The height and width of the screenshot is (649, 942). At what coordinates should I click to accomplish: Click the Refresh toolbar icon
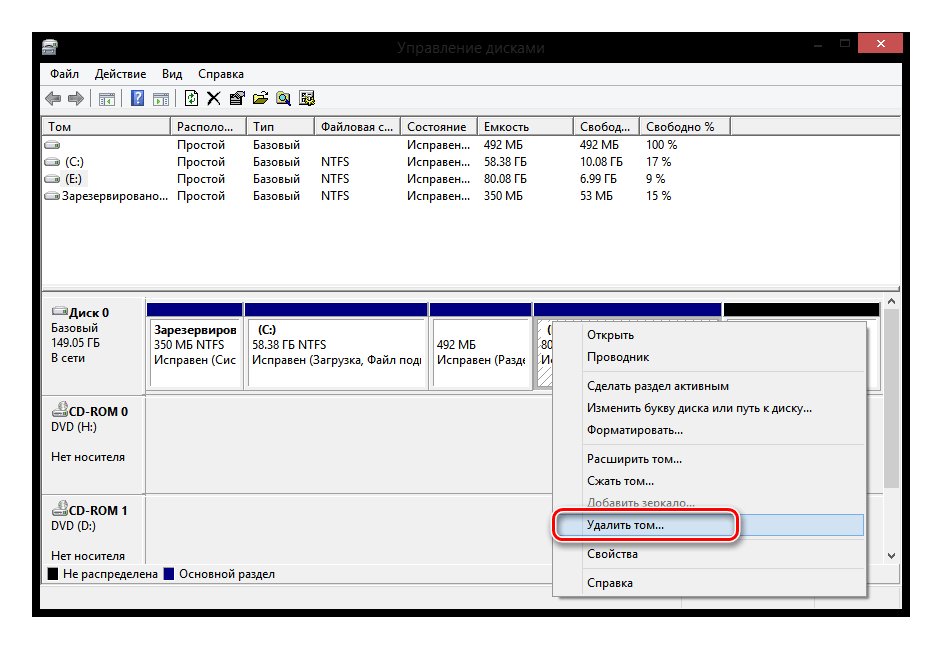click(191, 98)
